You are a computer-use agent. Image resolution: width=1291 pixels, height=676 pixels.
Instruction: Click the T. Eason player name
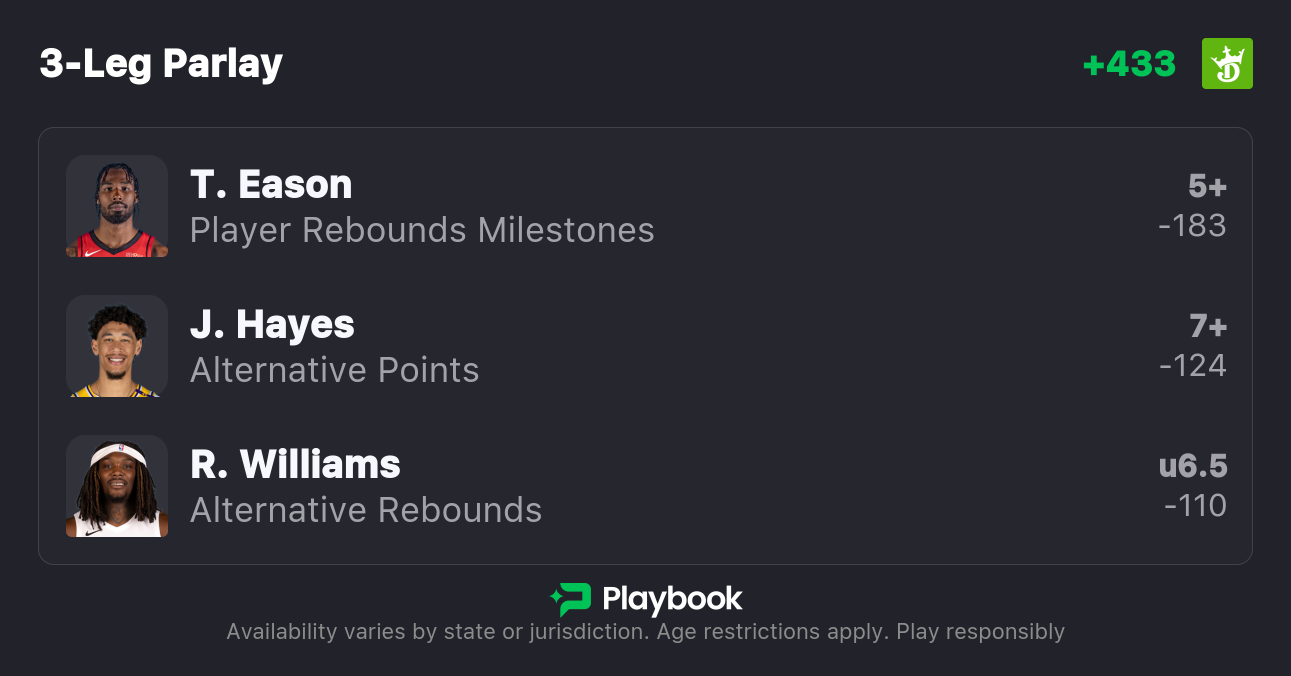pos(271,185)
